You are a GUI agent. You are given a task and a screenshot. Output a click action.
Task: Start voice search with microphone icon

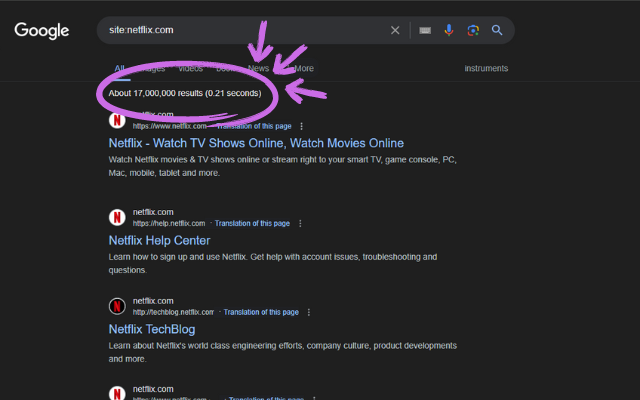tap(449, 30)
